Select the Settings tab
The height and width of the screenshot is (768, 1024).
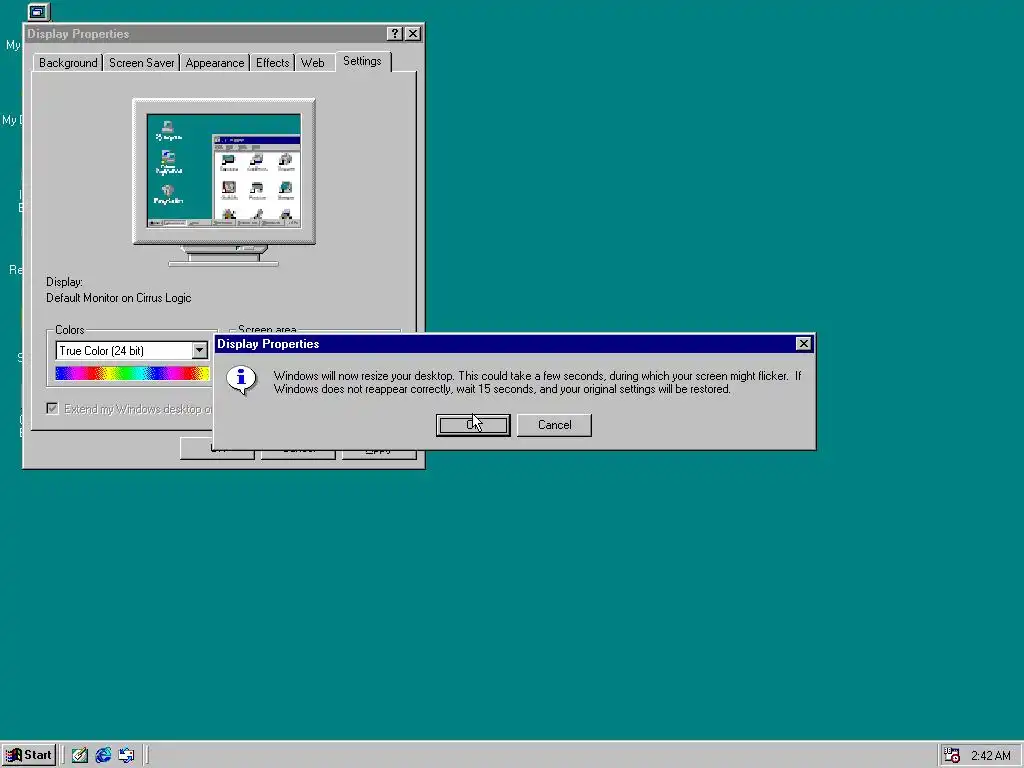pyautogui.click(x=362, y=61)
